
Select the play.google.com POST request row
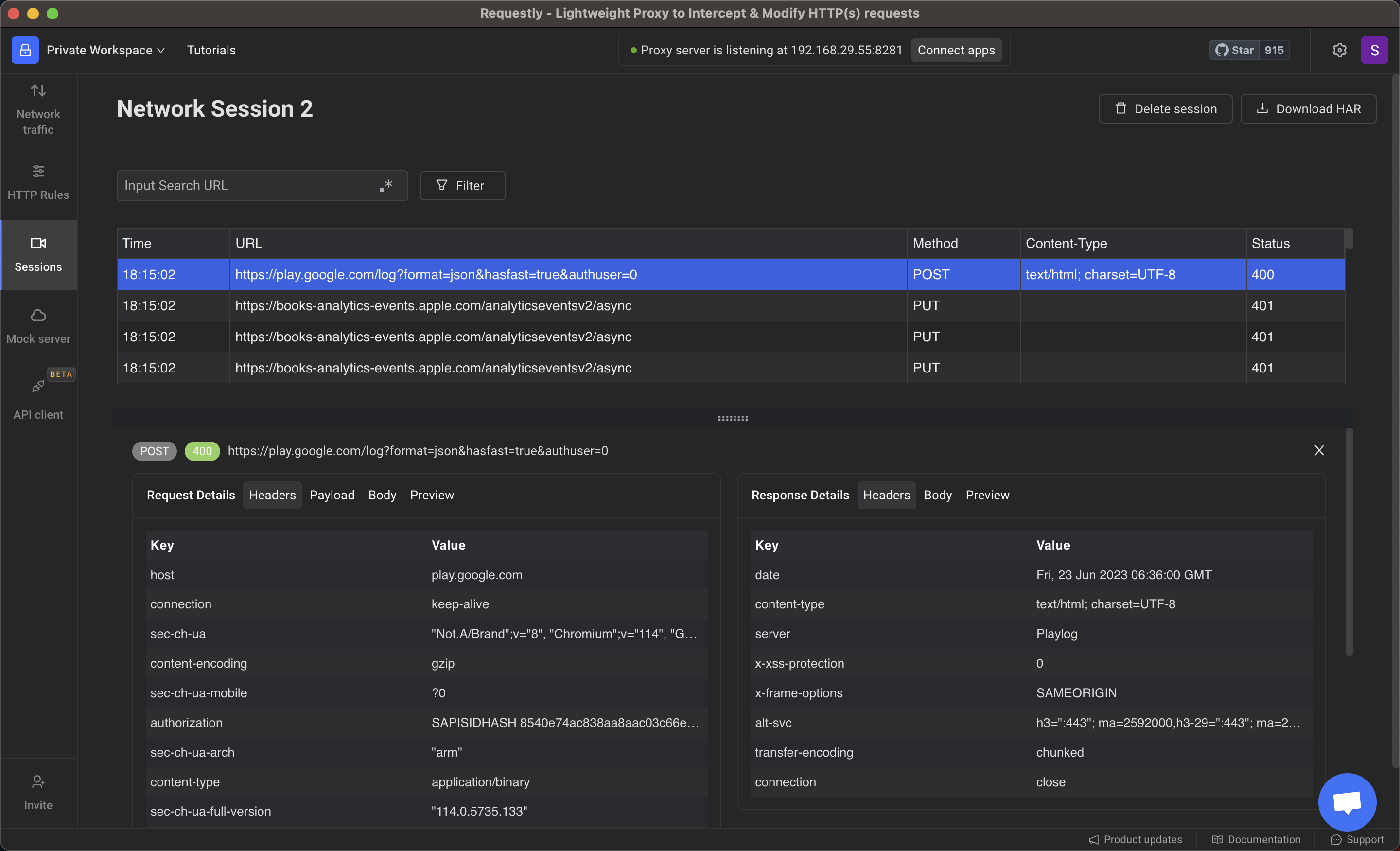[x=731, y=275]
